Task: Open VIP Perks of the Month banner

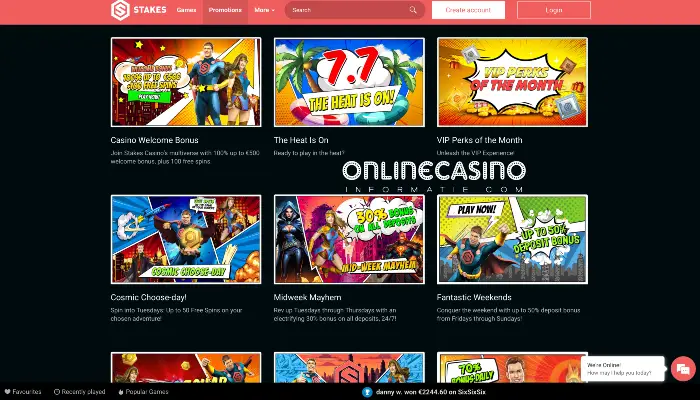Action: pos(512,82)
